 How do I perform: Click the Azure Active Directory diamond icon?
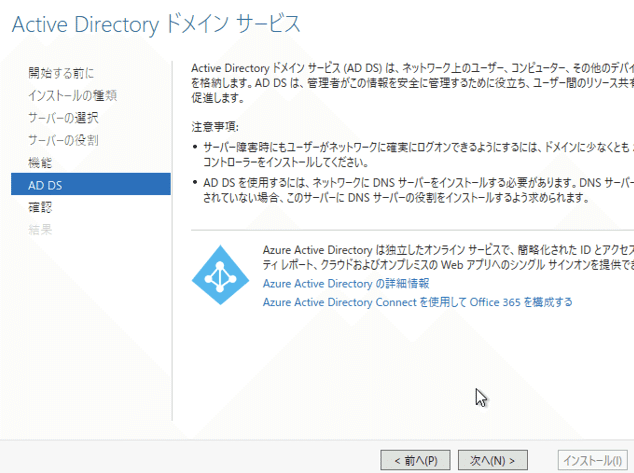(220, 275)
